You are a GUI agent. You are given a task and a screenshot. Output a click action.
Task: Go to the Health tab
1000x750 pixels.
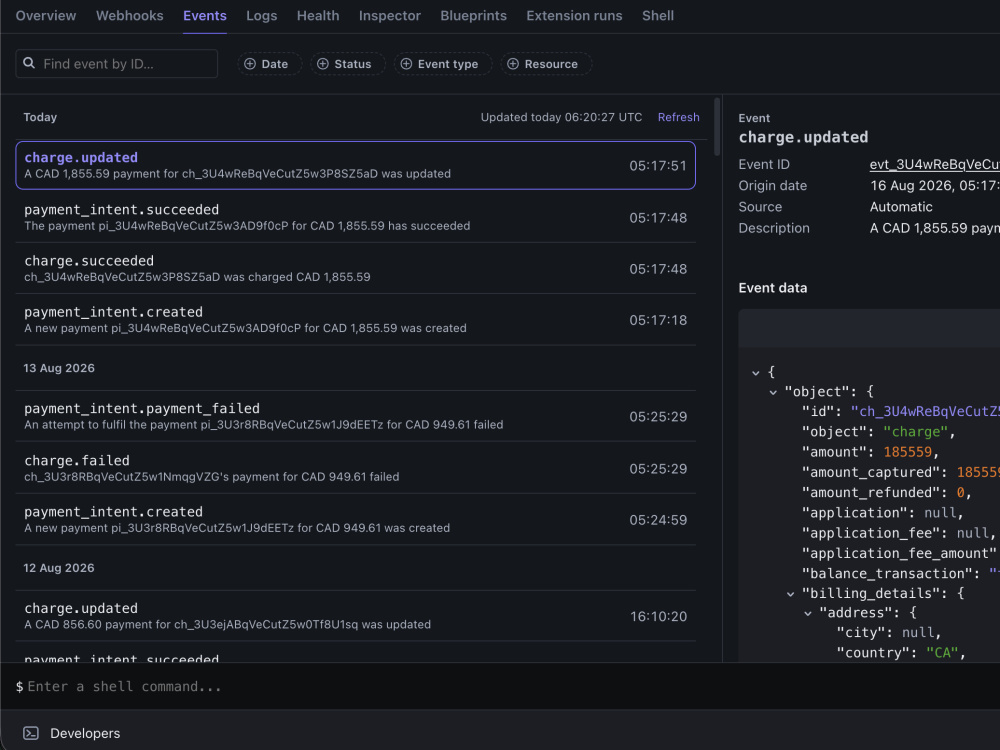tap(318, 16)
